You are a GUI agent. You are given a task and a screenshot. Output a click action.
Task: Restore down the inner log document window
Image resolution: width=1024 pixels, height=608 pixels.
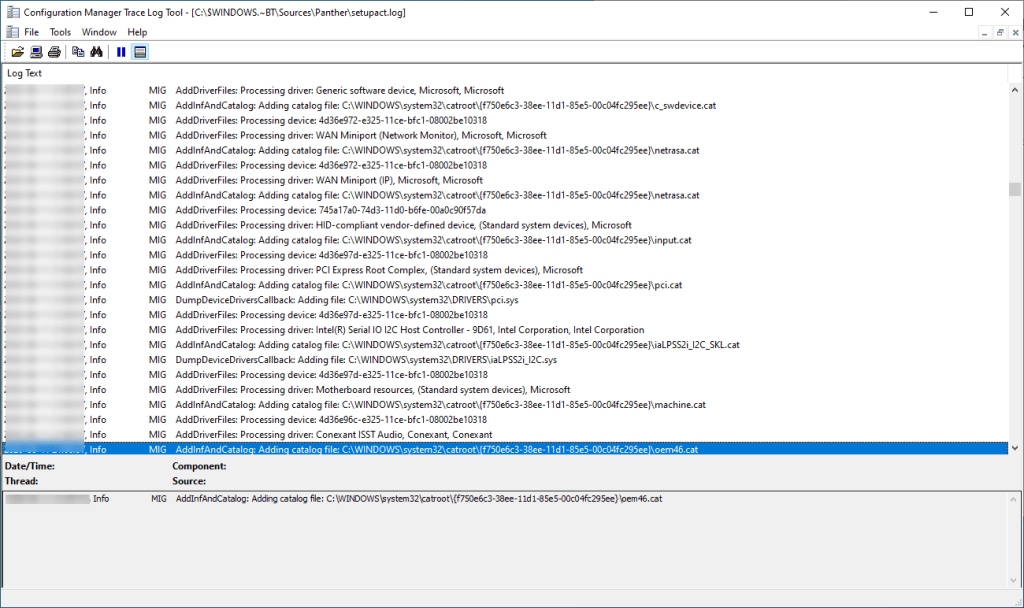pyautogui.click(x=998, y=32)
